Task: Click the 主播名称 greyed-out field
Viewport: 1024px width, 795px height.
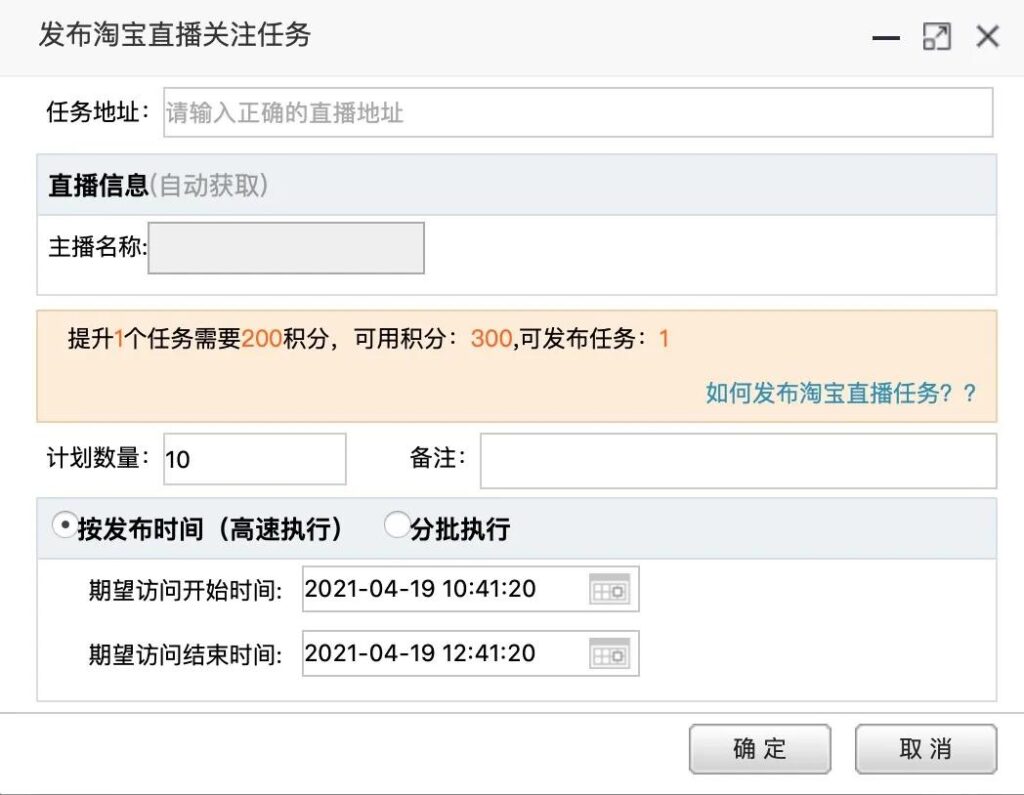Action: [286, 248]
